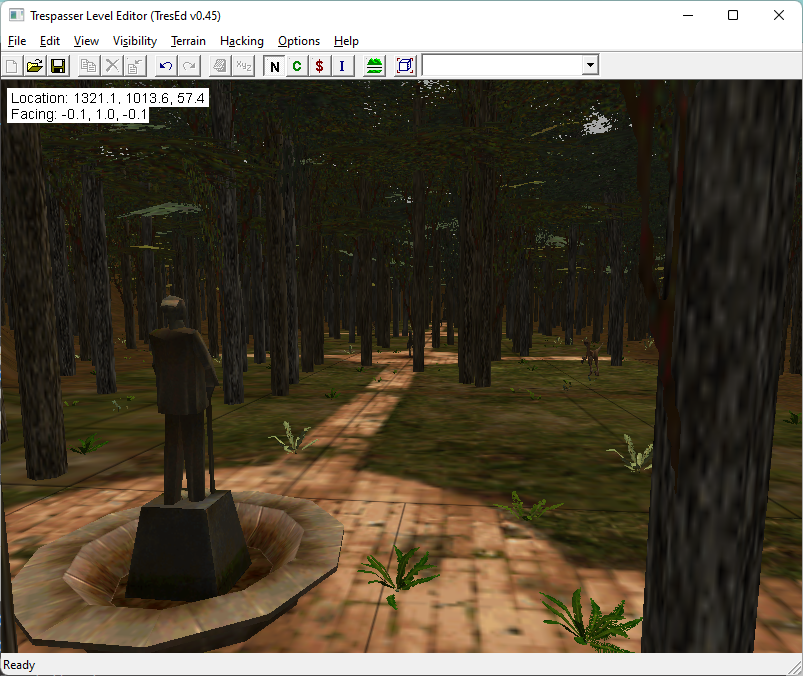Screen dimensions: 803x676
Task: Click the Facing direction readout
Action: coord(78,114)
